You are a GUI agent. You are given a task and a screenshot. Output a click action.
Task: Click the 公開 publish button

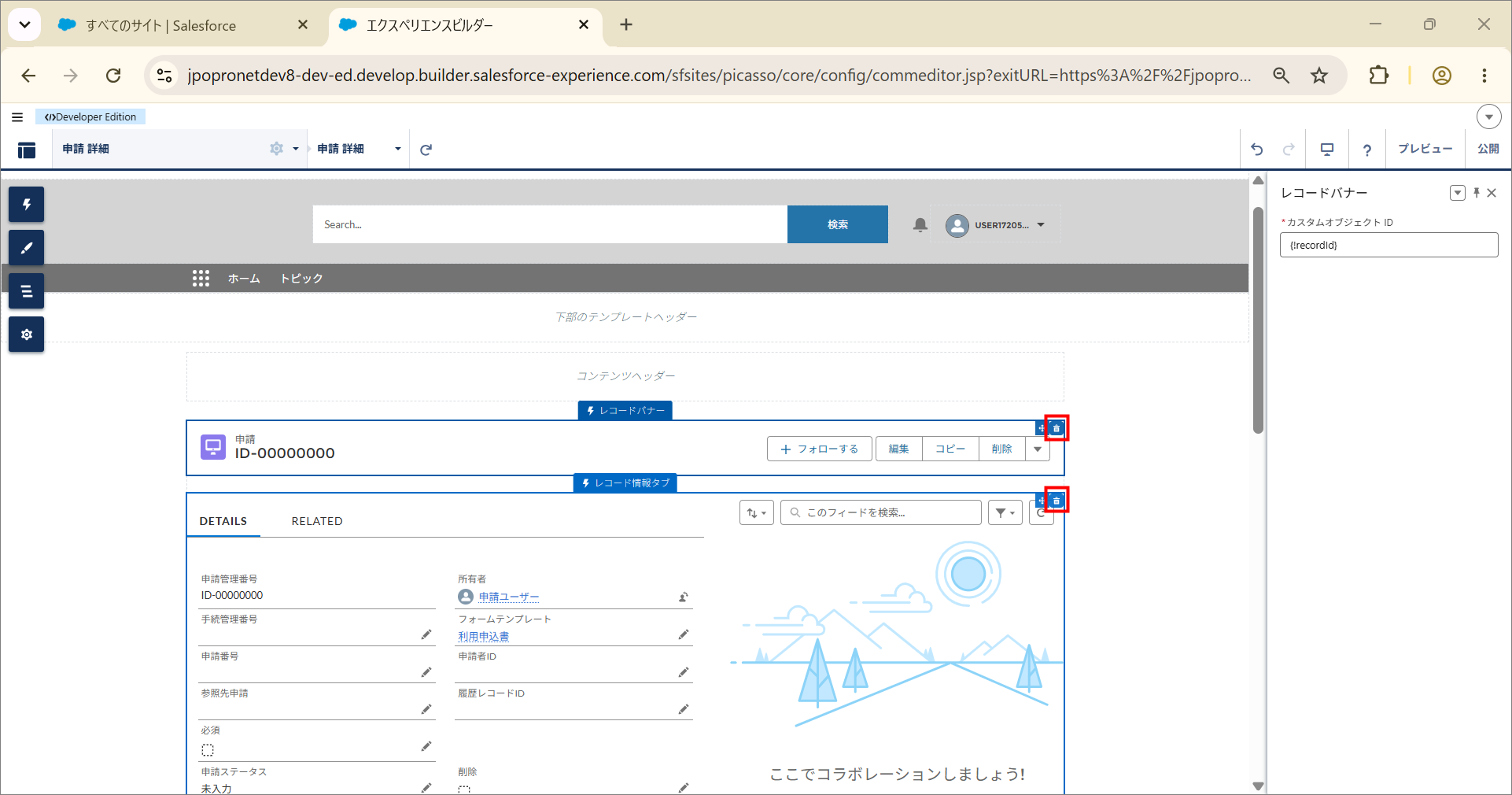click(1488, 149)
